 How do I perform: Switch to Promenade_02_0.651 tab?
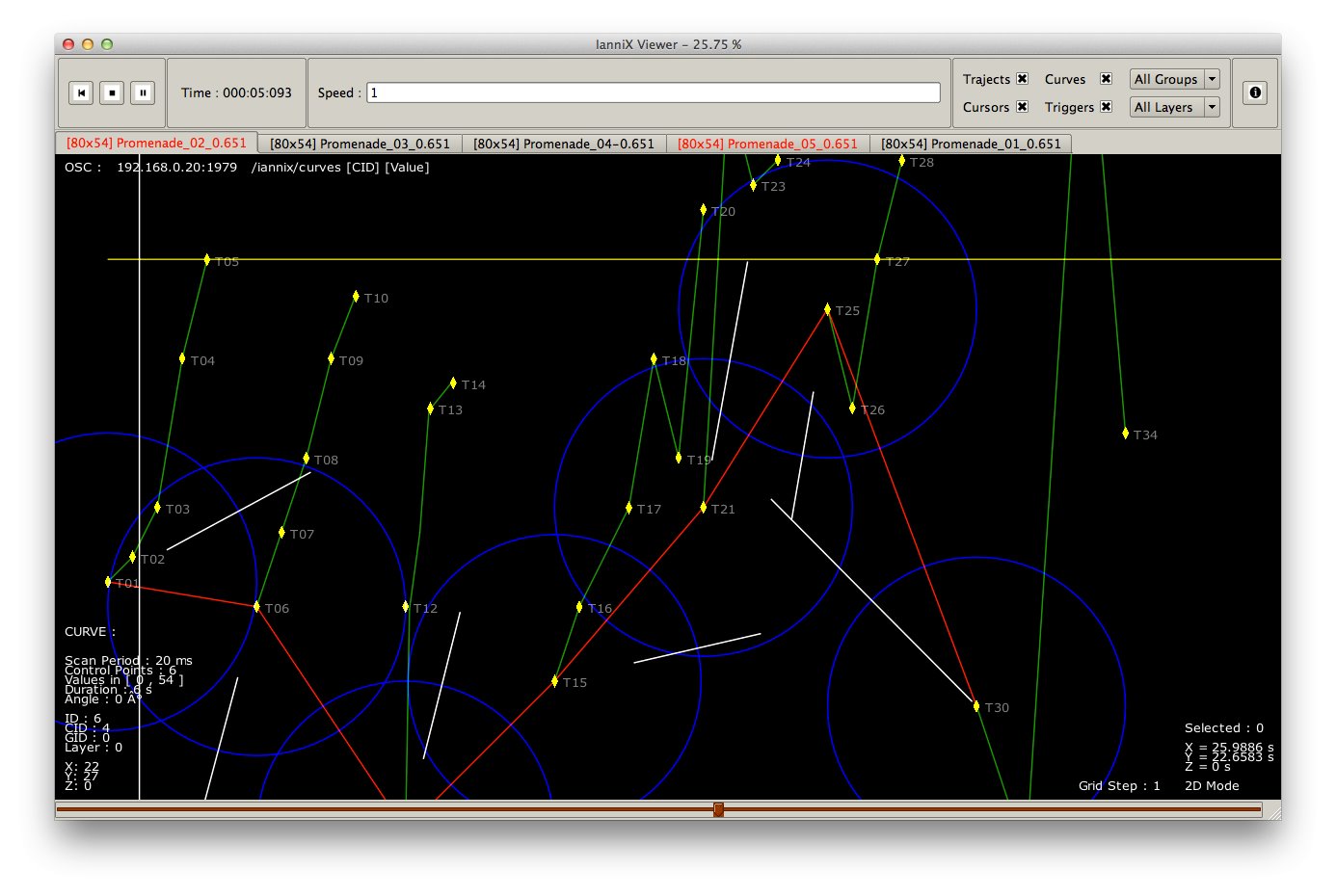156,143
